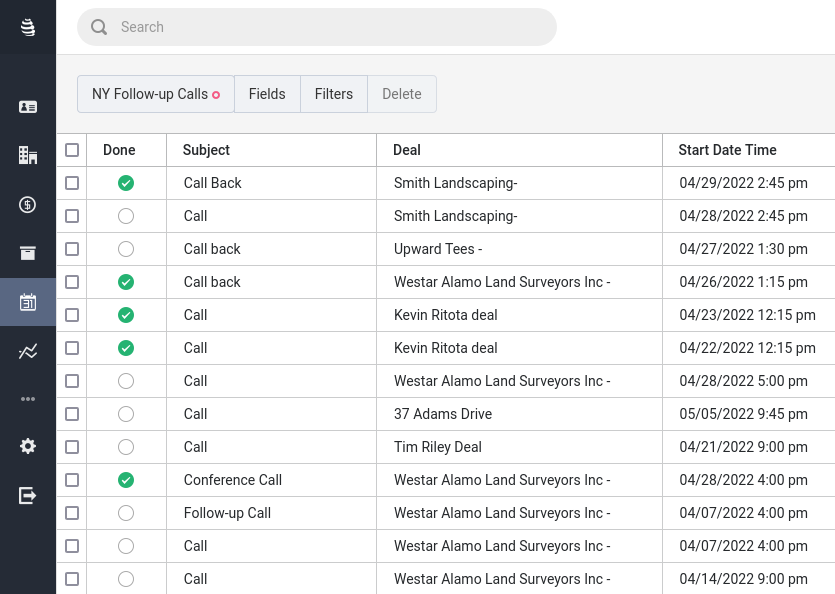
Task: Open Reports using the line chart icon
Action: pyautogui.click(x=28, y=351)
